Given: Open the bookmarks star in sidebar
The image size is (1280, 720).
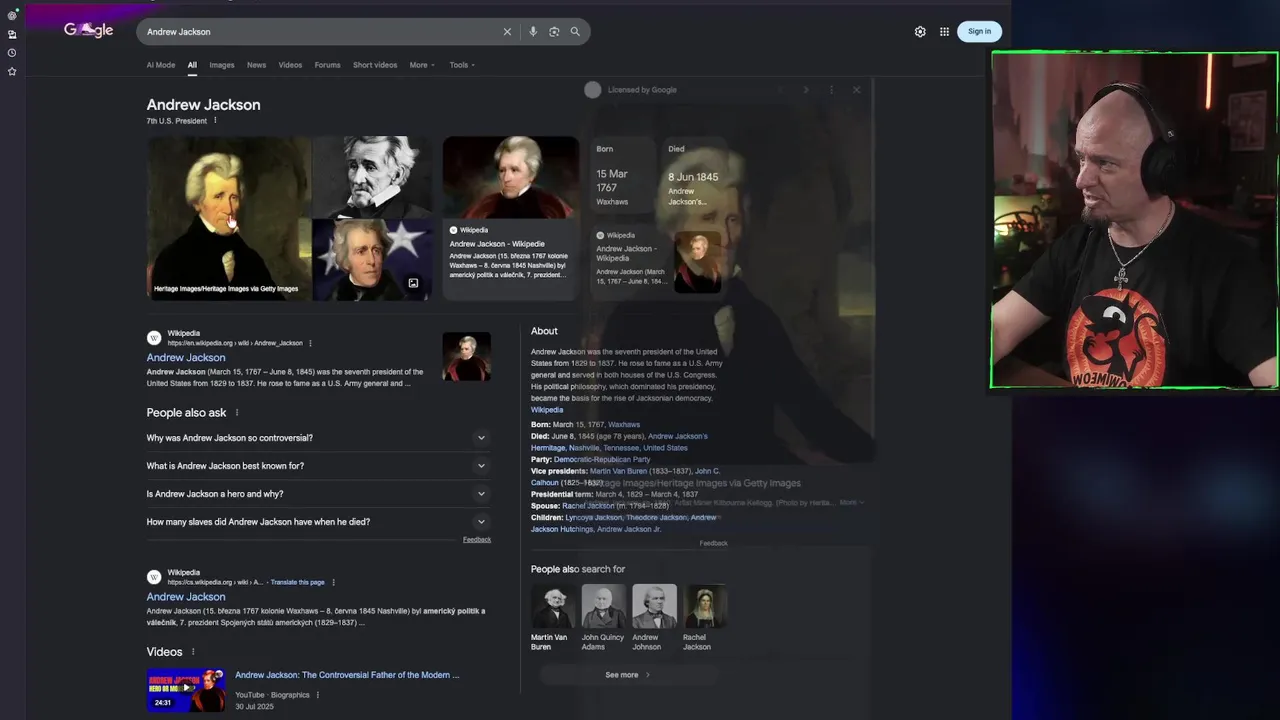Looking at the screenshot, I should click(12, 72).
